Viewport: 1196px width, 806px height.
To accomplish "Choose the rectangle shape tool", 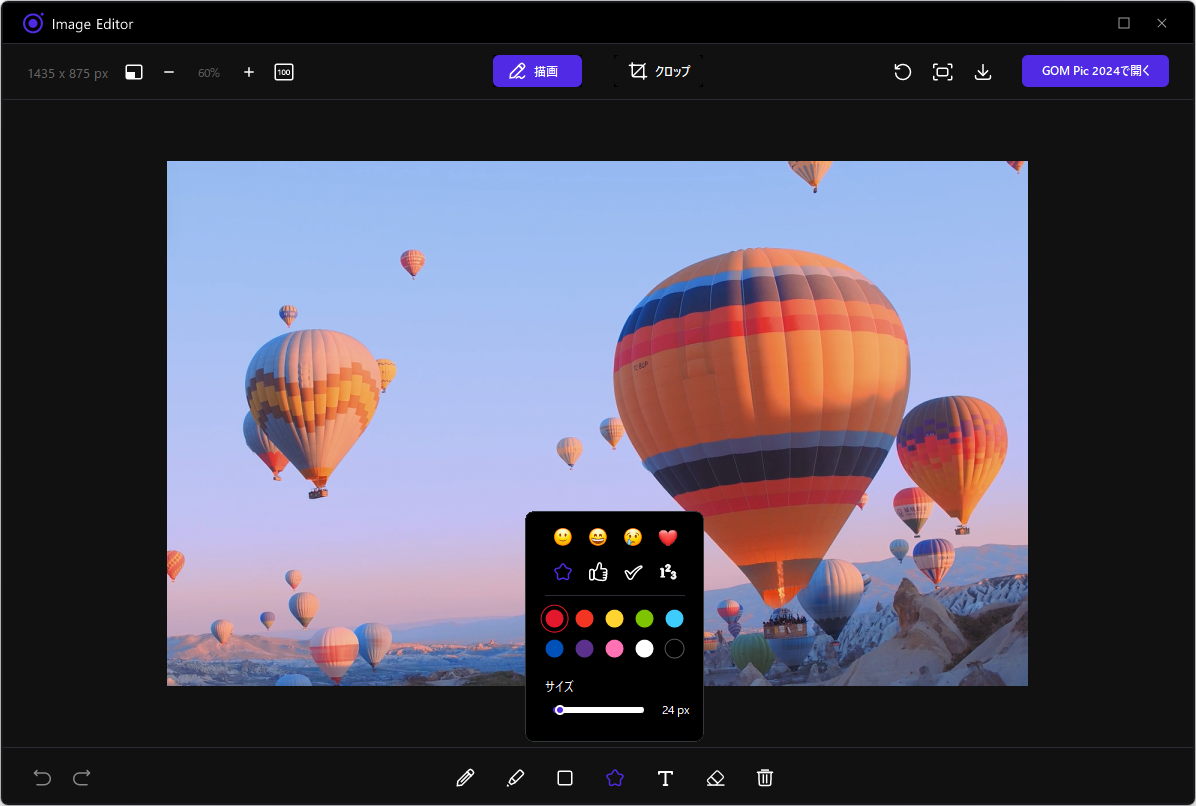I will click(565, 778).
